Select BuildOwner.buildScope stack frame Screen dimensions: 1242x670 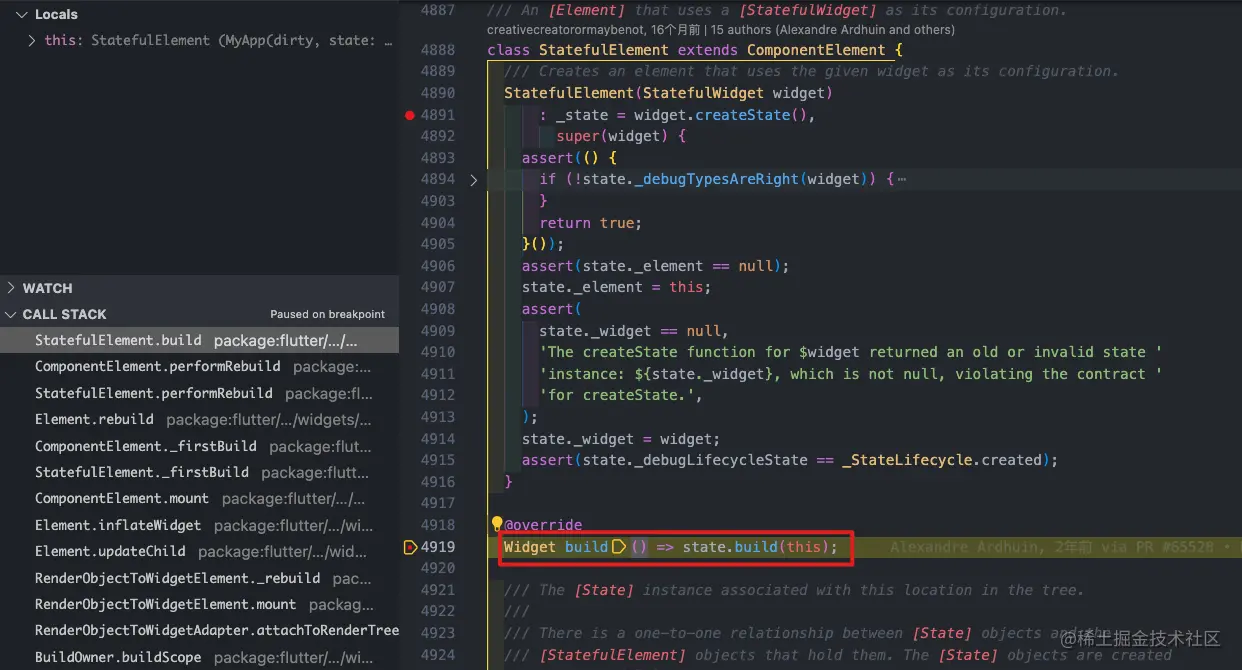pyautogui.click(x=200, y=657)
